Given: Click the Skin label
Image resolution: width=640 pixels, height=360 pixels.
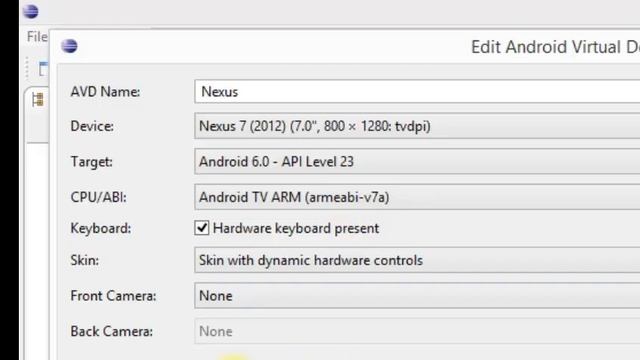Looking at the screenshot, I should [x=84, y=260].
